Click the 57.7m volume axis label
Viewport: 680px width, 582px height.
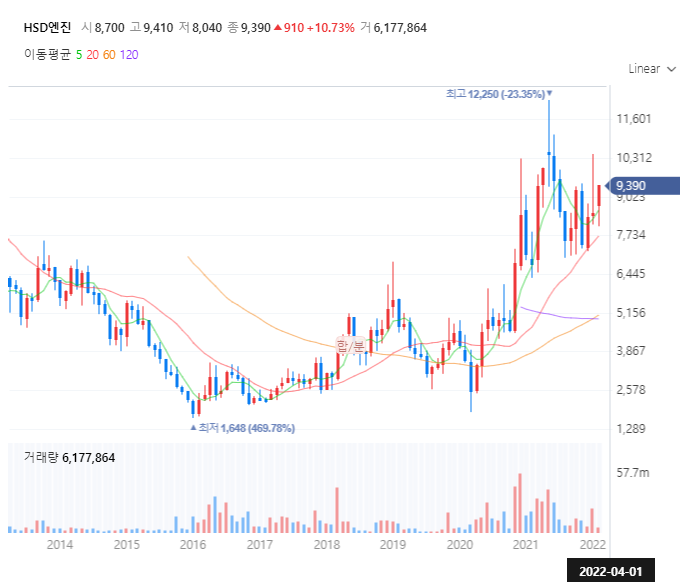click(633, 473)
